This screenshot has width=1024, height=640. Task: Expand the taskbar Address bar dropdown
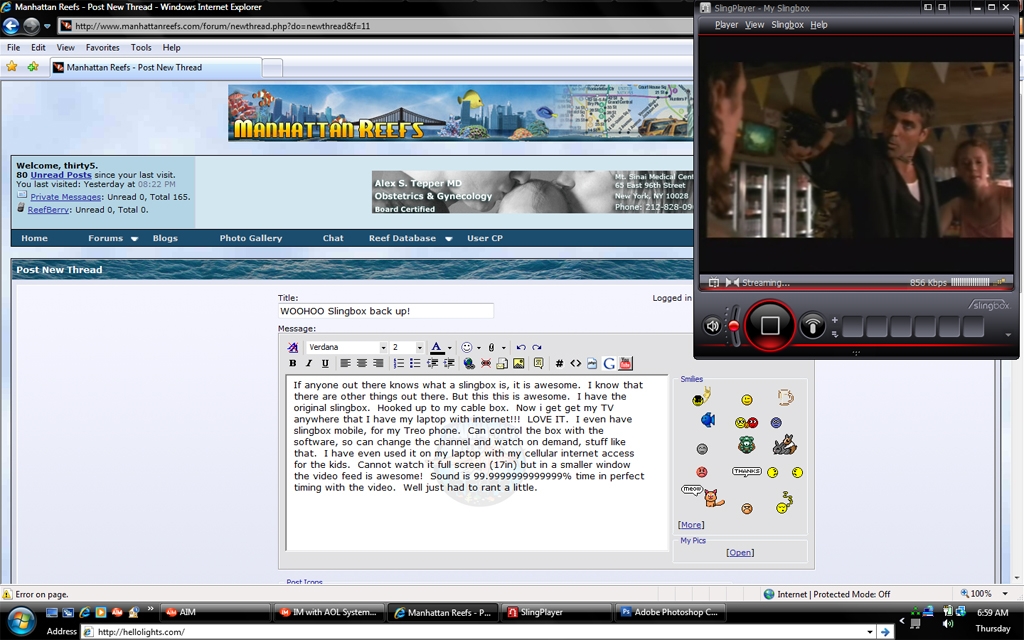(x=869, y=632)
